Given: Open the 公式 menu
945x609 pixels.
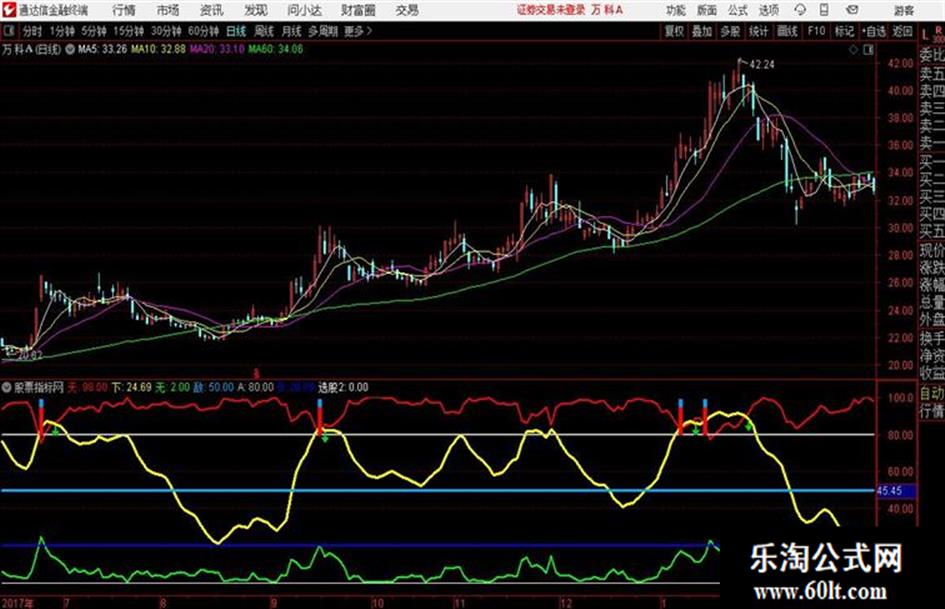Looking at the screenshot, I should pos(738,10).
